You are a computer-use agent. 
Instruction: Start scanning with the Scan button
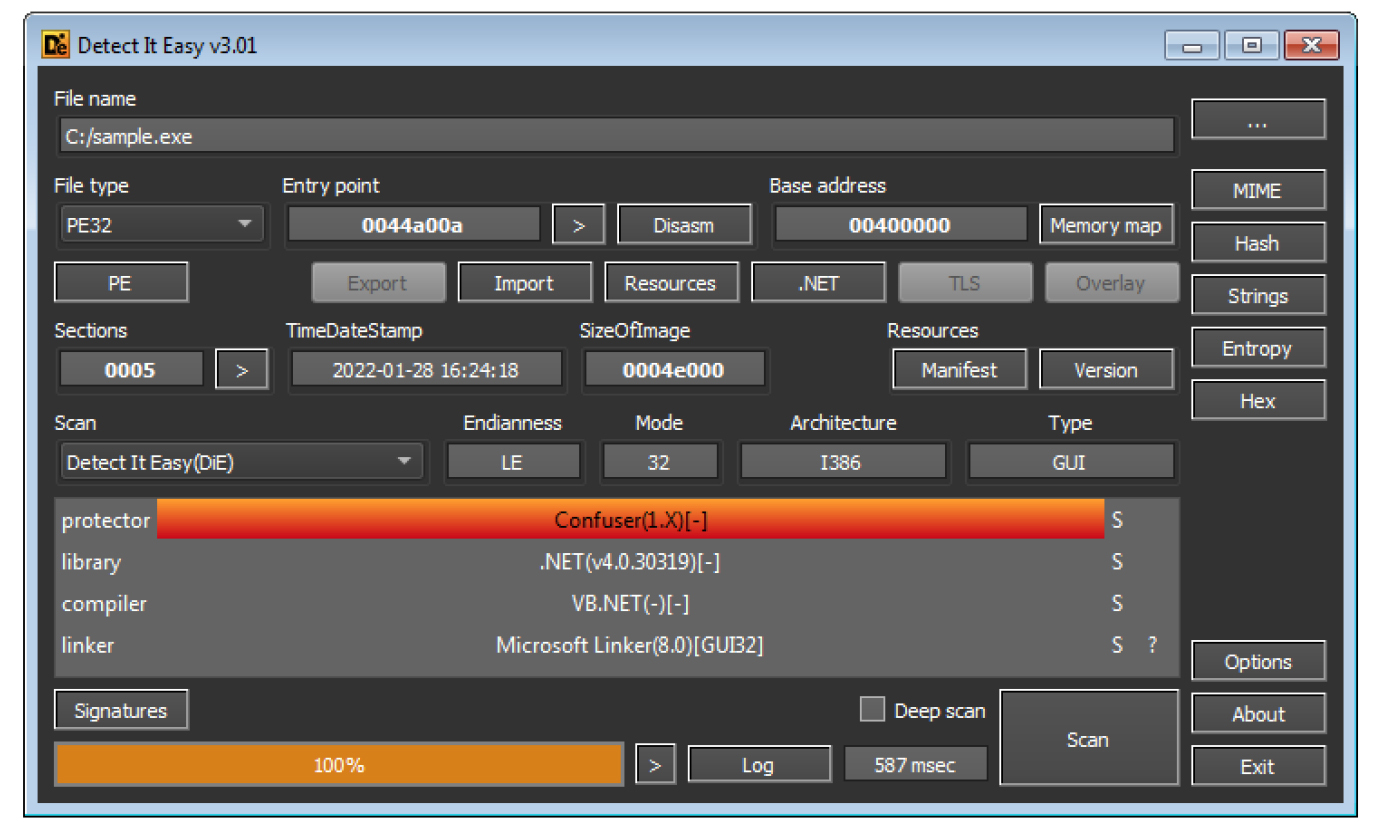tap(1089, 738)
